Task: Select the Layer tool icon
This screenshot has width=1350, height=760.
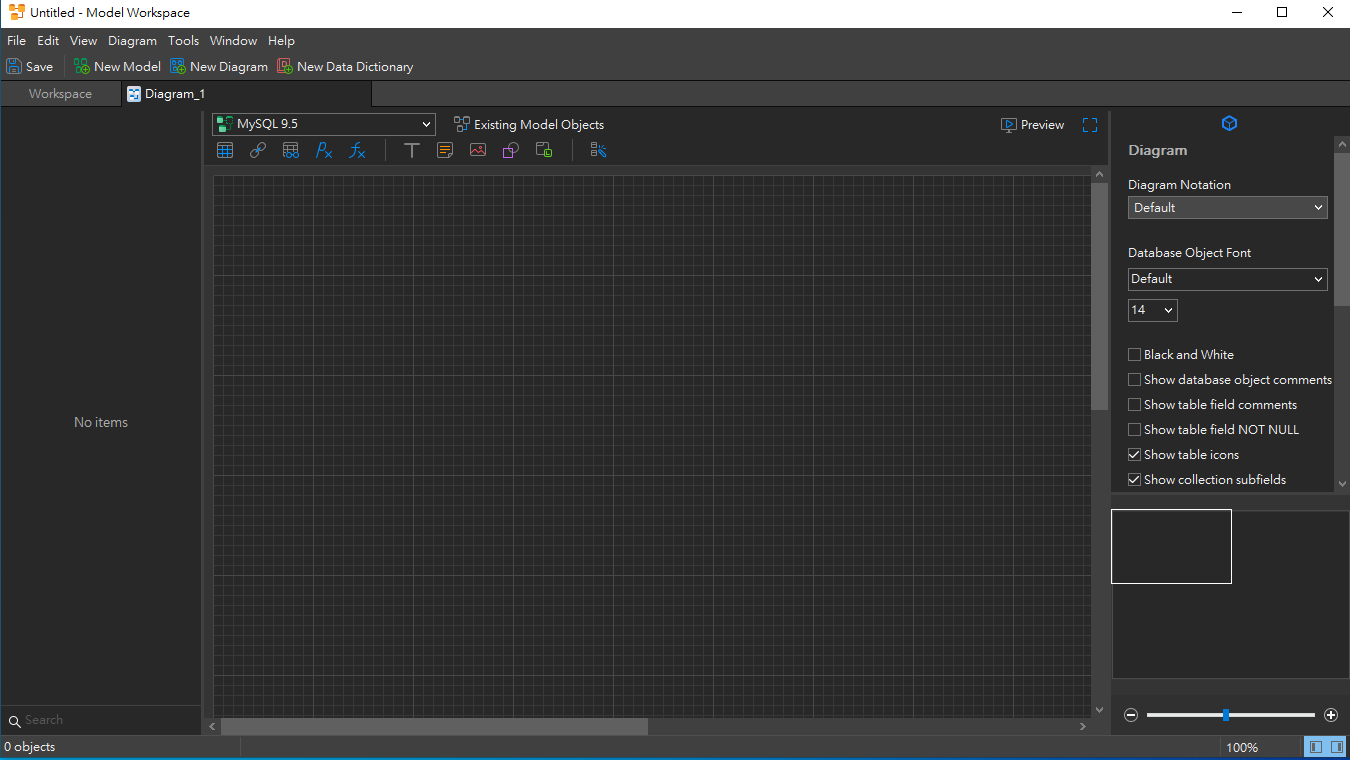Action: click(x=544, y=150)
